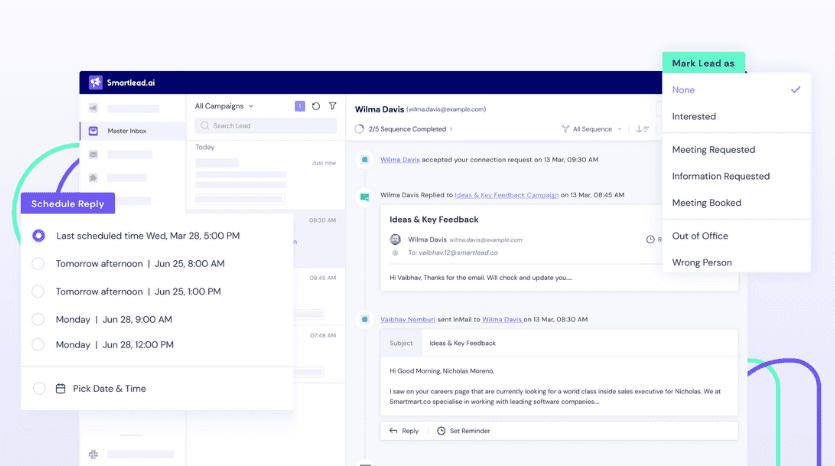This screenshot has width=835, height=466.
Task: Click the Wilma Davis lead name header
Action: click(379, 109)
